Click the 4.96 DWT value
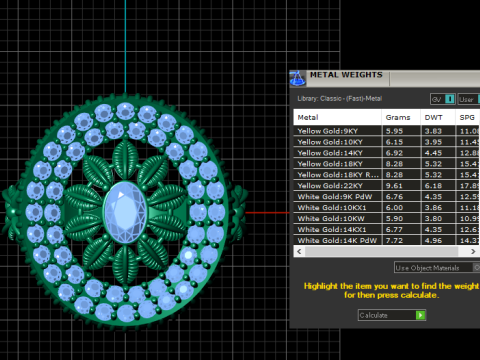 pos(433,240)
